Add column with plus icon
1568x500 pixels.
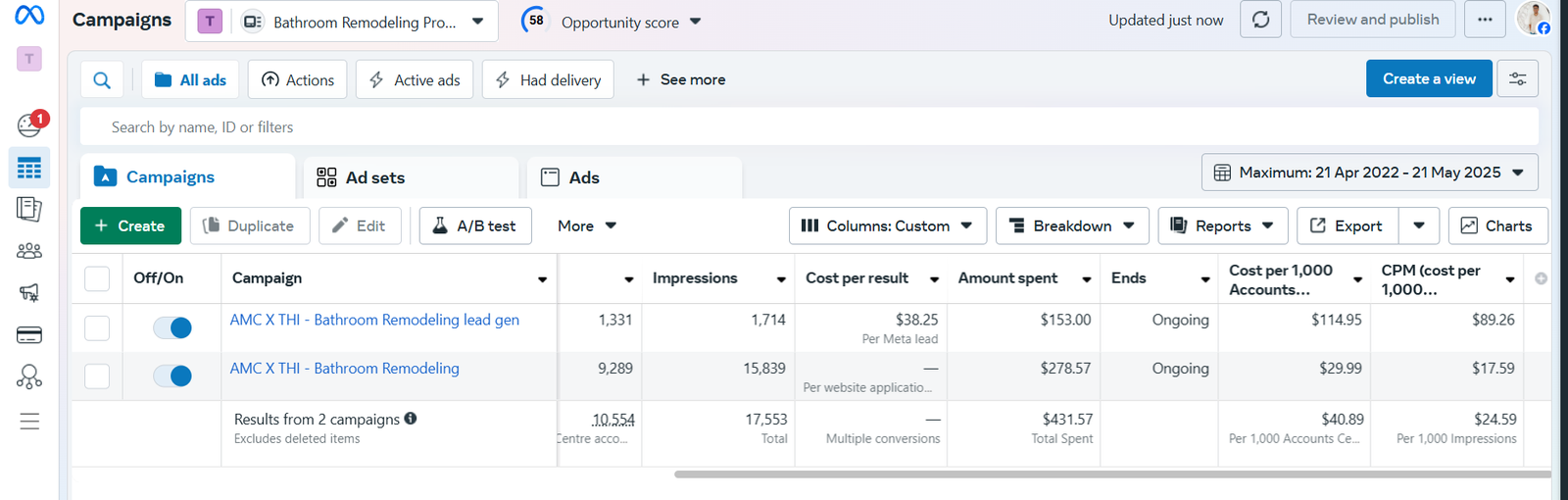click(1541, 279)
